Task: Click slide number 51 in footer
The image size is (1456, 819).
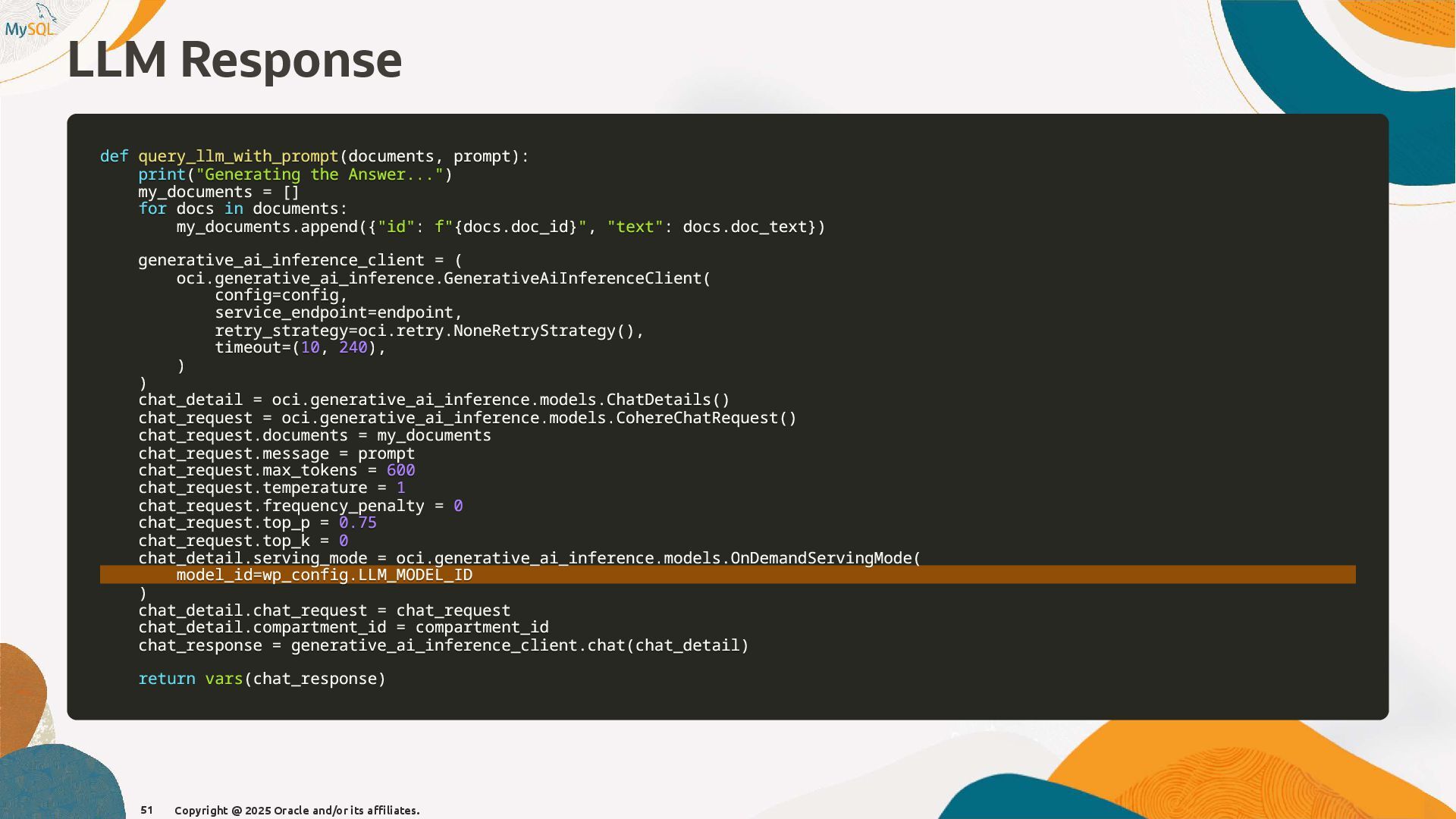Action: tap(146, 810)
